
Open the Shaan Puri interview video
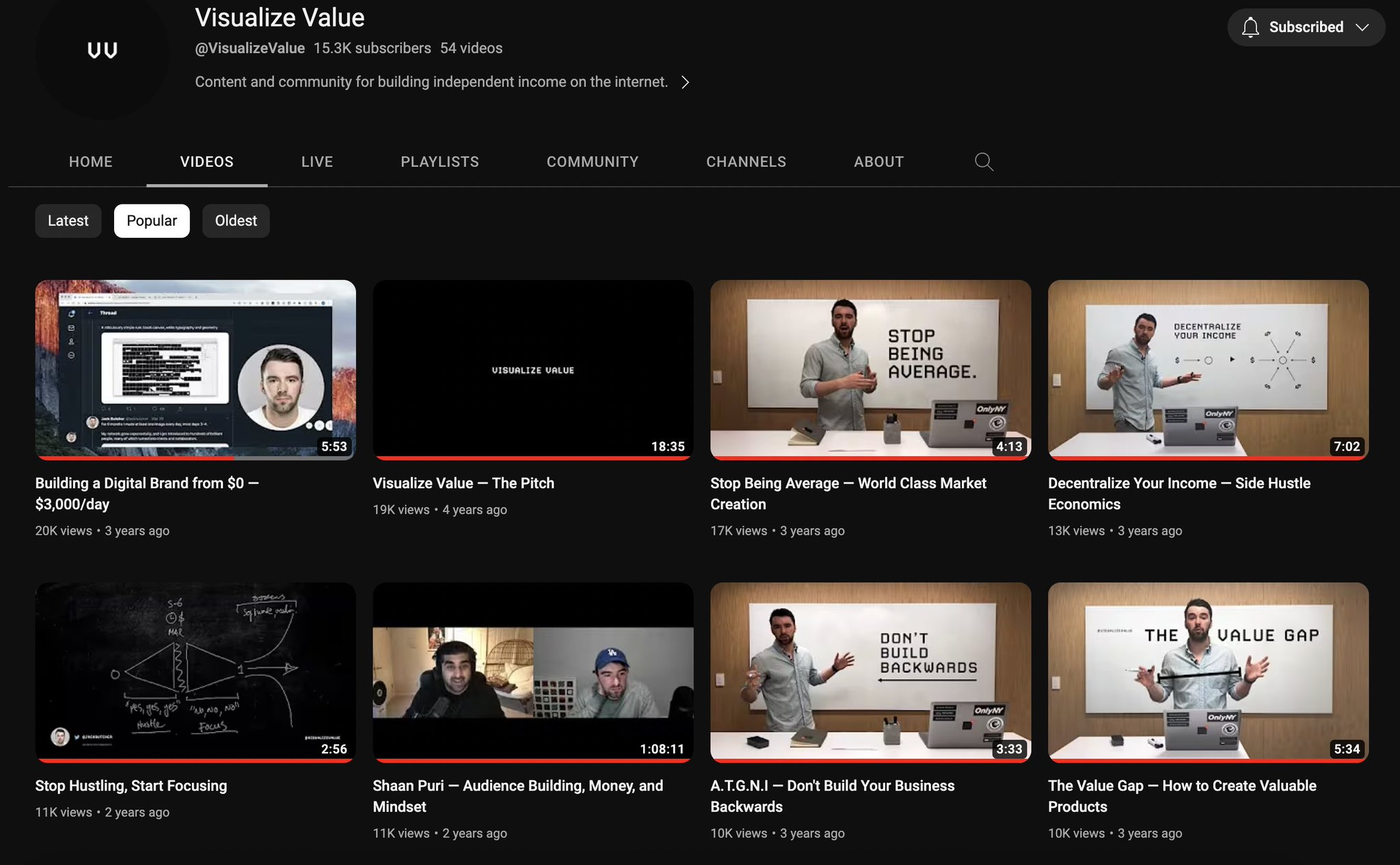(x=532, y=672)
